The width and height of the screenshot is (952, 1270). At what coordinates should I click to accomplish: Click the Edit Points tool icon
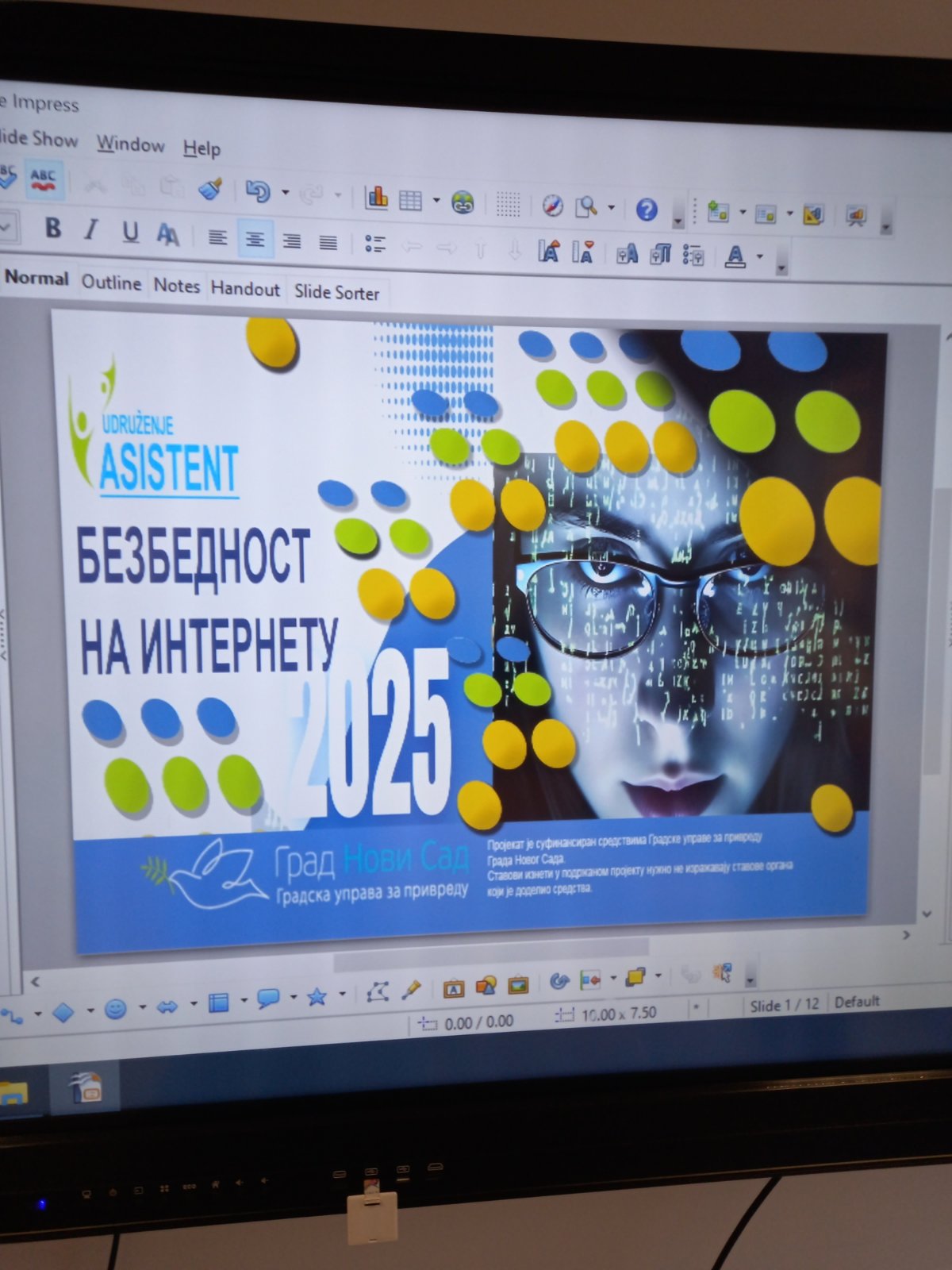(378, 992)
